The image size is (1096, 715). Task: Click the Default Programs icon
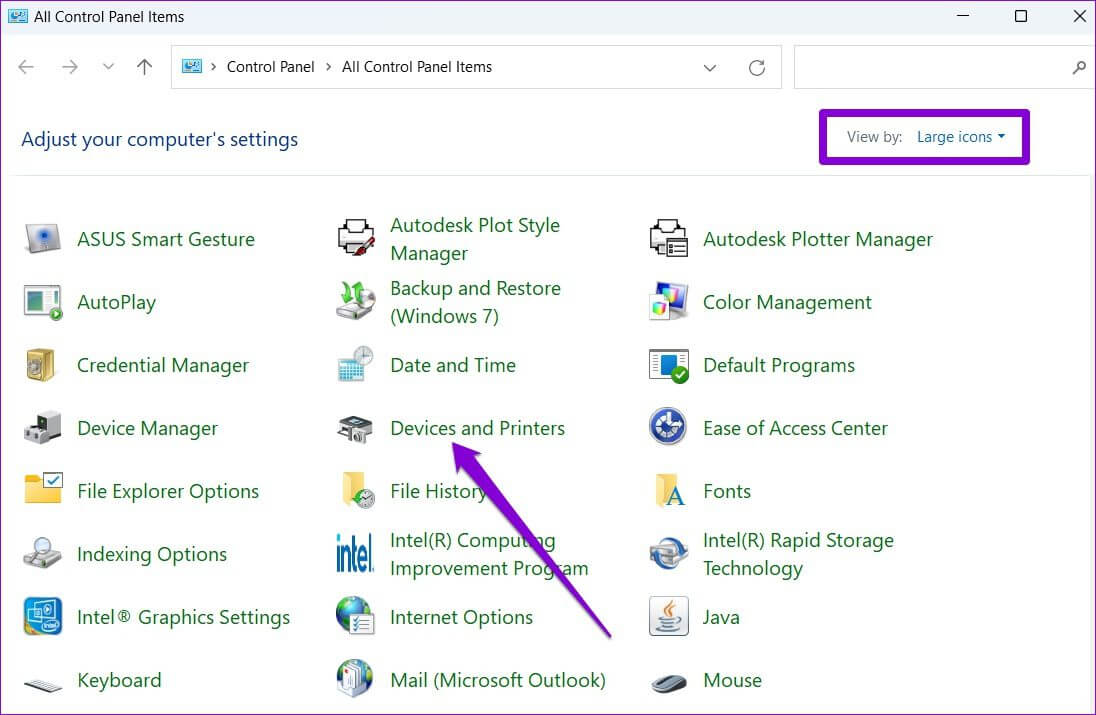(669, 366)
